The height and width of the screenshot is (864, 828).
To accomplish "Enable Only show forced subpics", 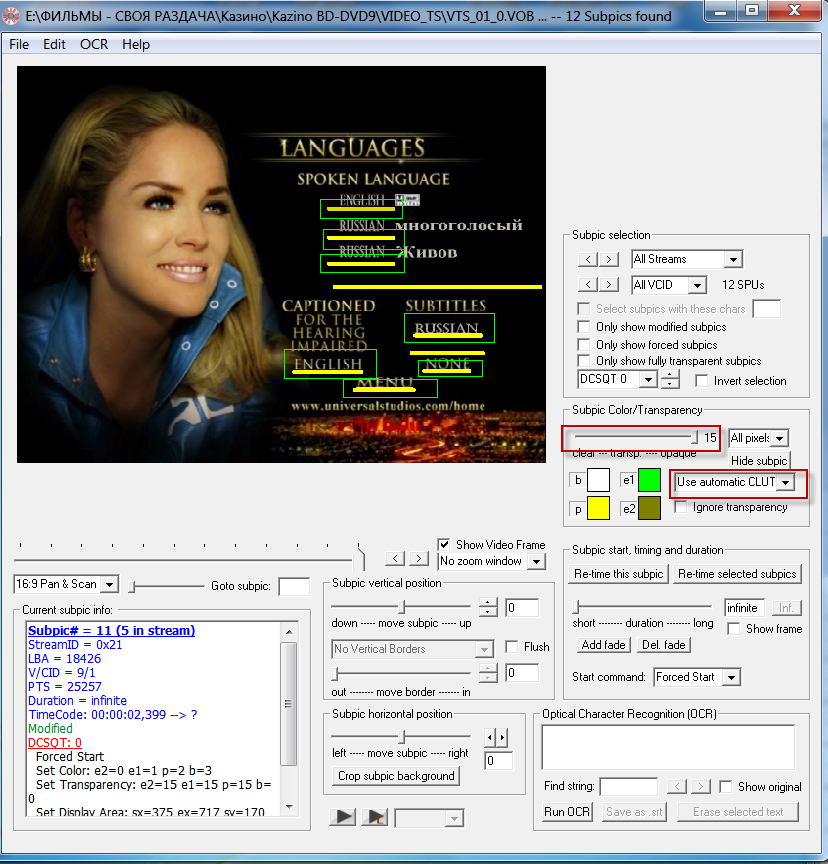I will [583, 344].
